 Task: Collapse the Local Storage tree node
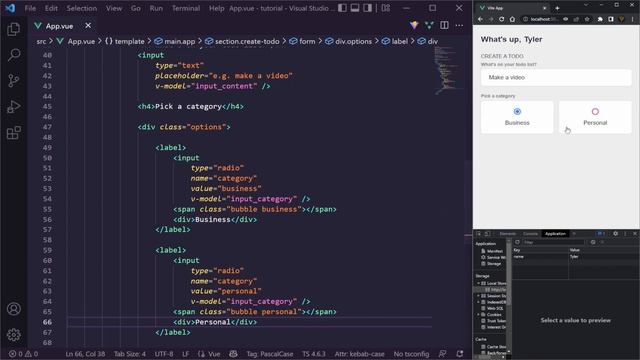(478, 283)
